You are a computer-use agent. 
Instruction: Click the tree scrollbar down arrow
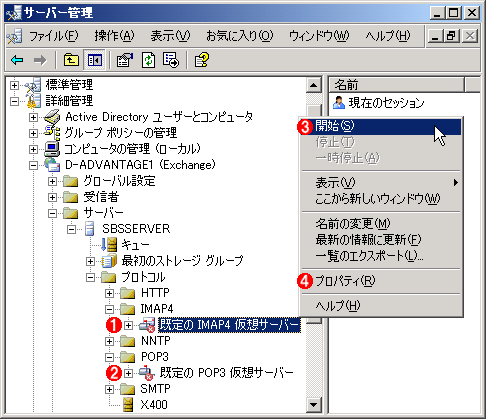click(x=314, y=405)
